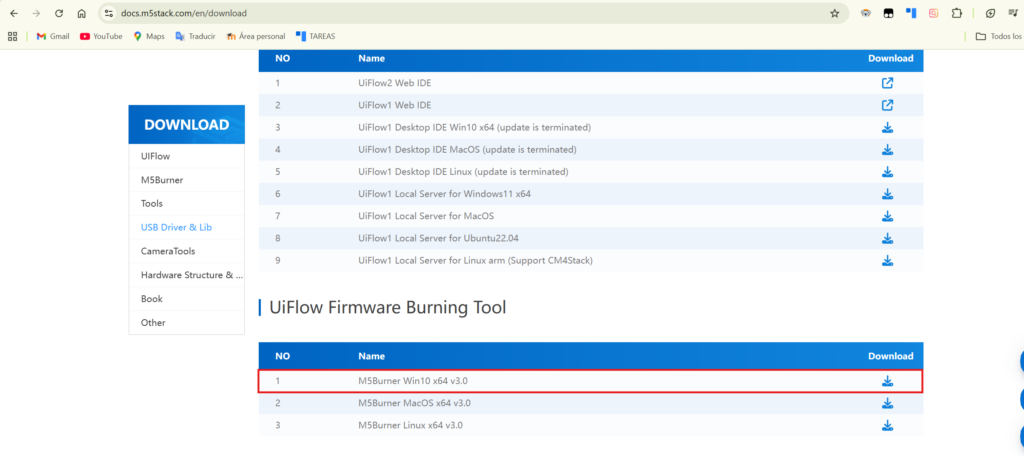This screenshot has width=1024, height=456.
Task: Open UiFlow2 Web IDE external link icon
Action: 886,83
